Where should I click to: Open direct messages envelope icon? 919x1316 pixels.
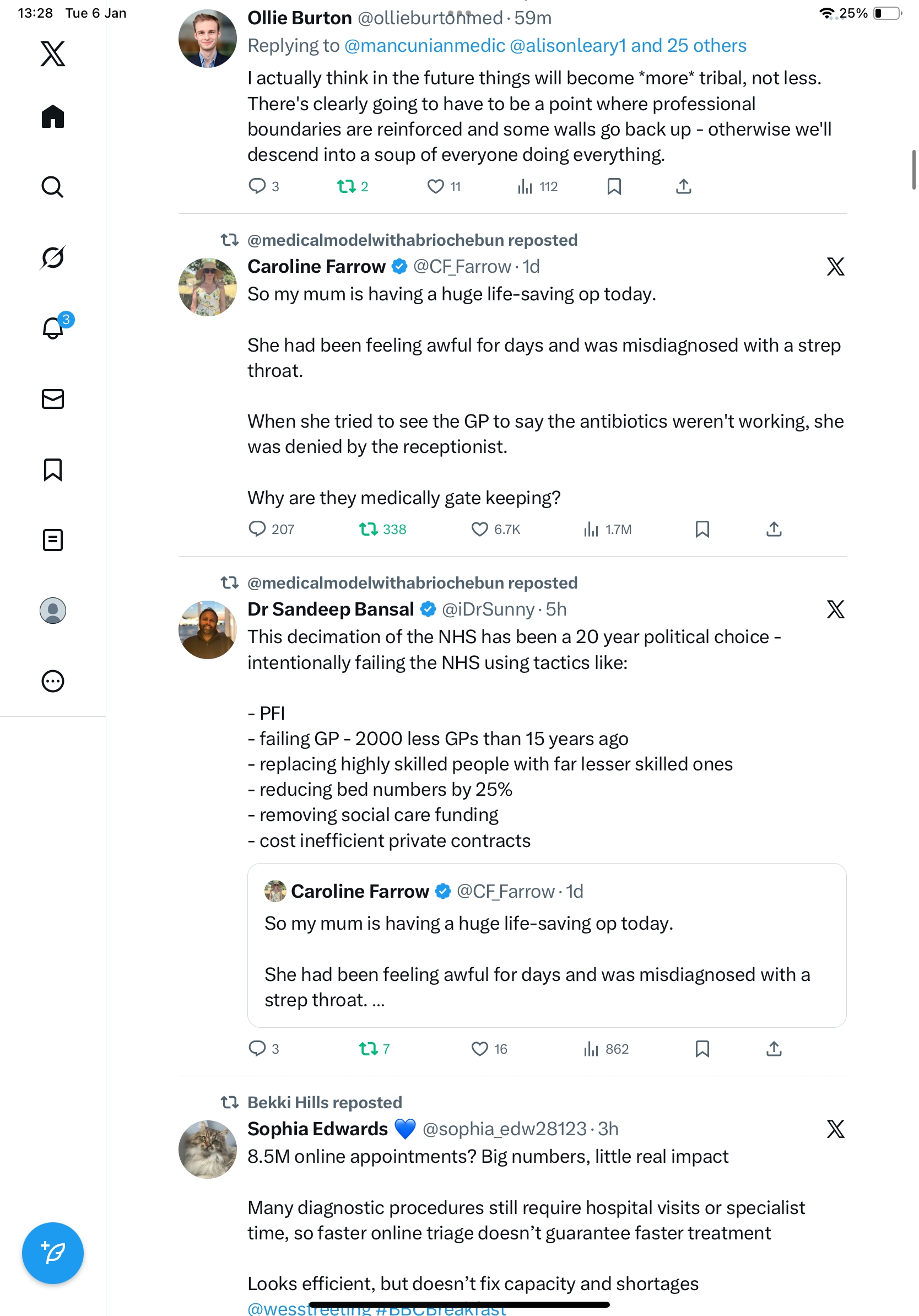tap(53, 399)
